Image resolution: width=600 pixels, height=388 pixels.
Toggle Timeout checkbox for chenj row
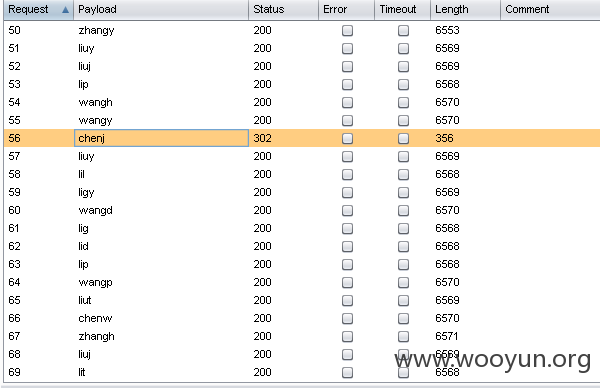pyautogui.click(x=403, y=139)
